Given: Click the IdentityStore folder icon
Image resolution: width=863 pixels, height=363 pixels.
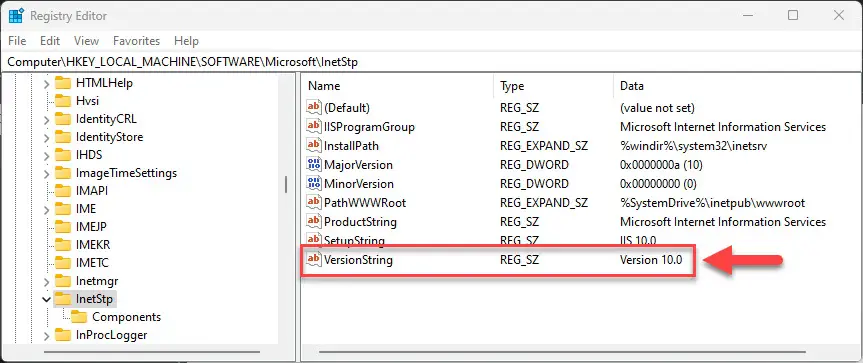Looking at the screenshot, I should [x=63, y=137].
